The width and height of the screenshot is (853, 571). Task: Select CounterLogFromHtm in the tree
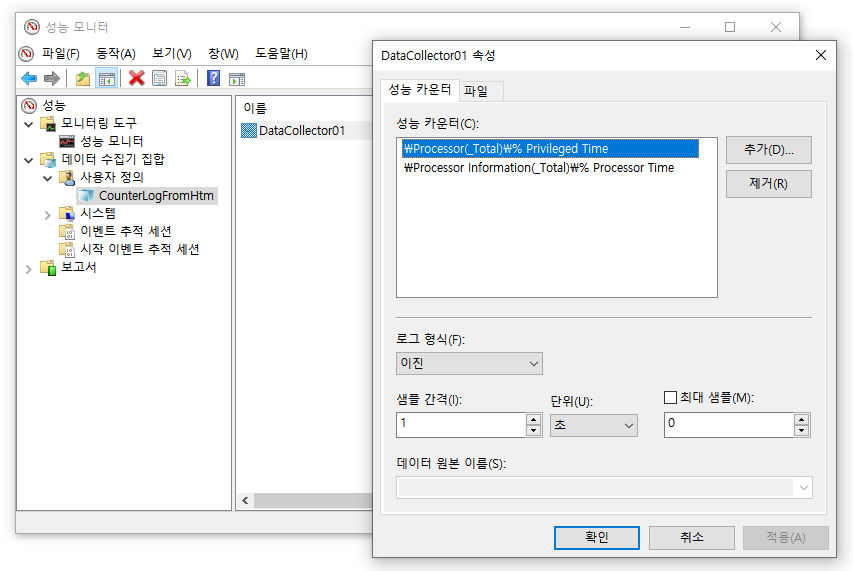(x=156, y=196)
